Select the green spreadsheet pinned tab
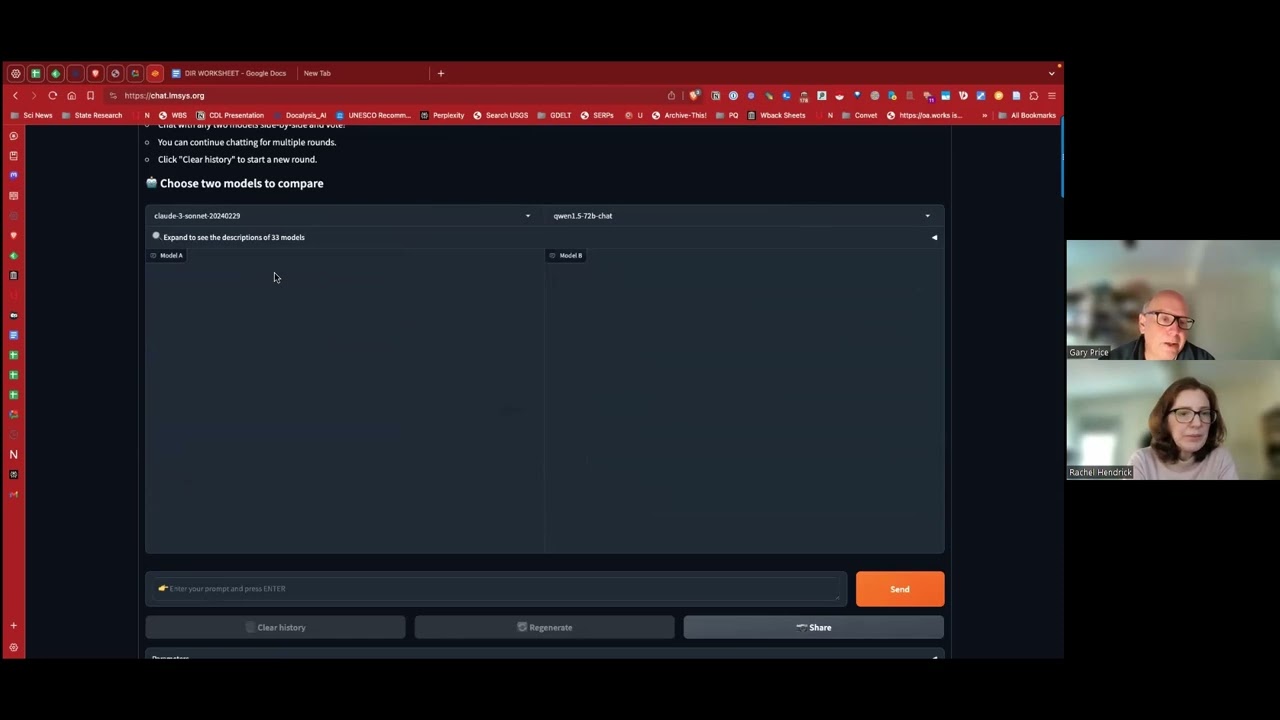Viewport: 1280px width, 720px height. click(35, 73)
